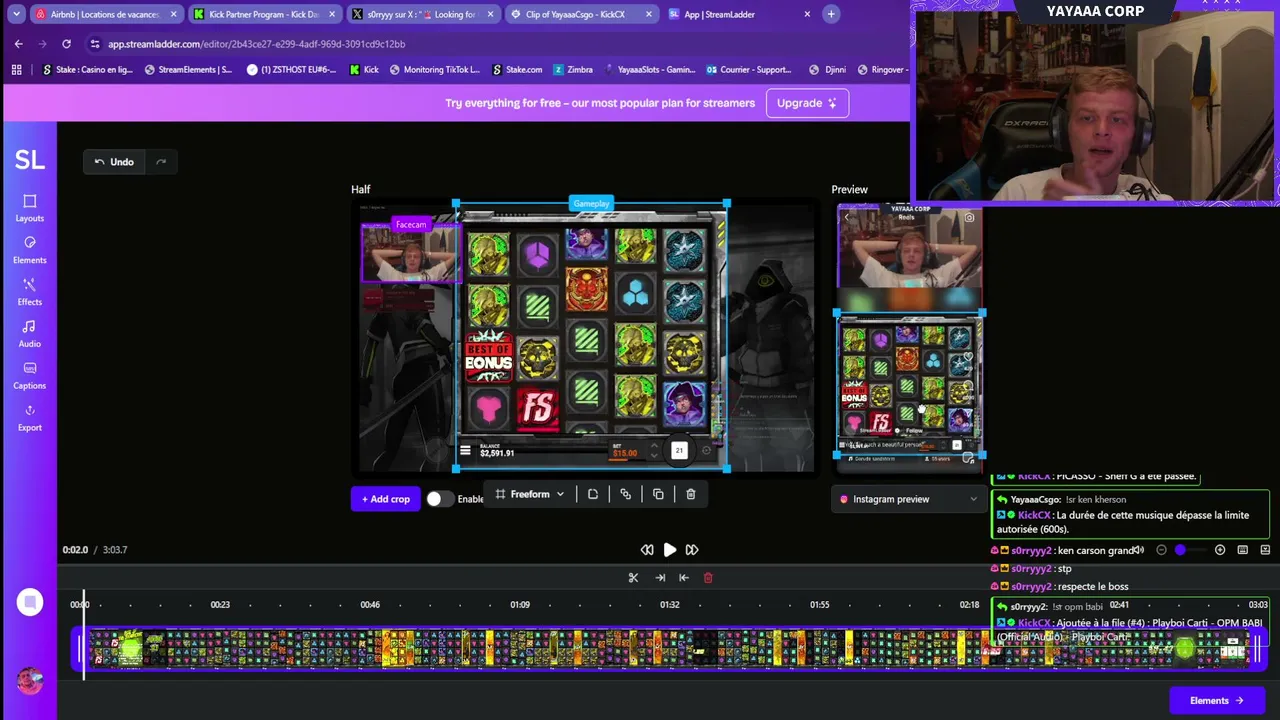Click the timeline ruler at 01:32
1280x720 pixels.
click(x=670, y=605)
